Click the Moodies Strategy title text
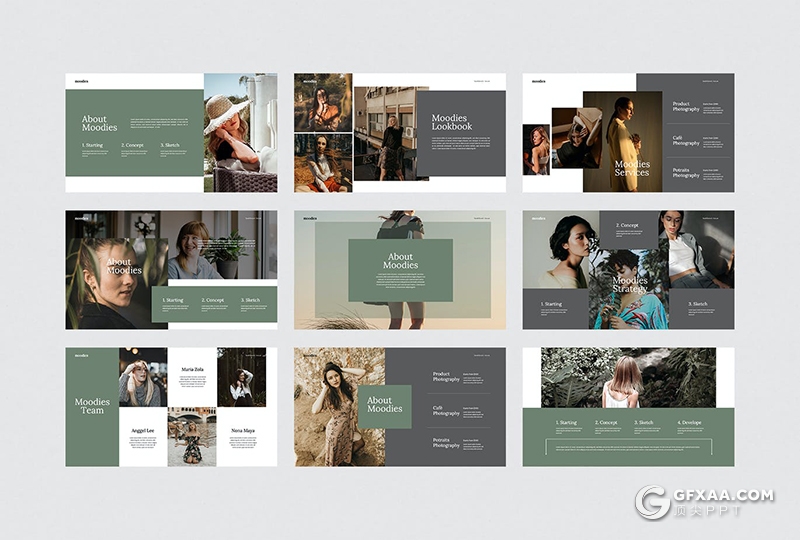Image resolution: width=800 pixels, height=540 pixels. click(x=630, y=285)
